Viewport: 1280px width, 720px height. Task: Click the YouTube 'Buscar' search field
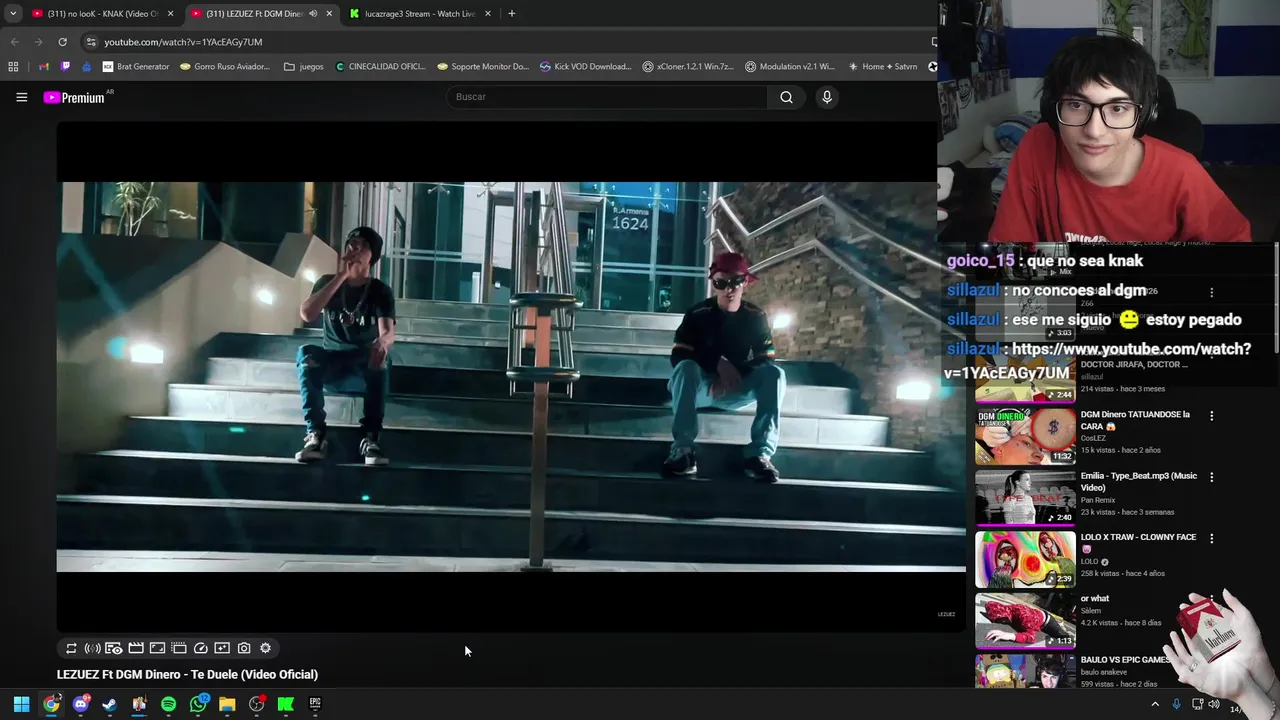click(x=606, y=97)
